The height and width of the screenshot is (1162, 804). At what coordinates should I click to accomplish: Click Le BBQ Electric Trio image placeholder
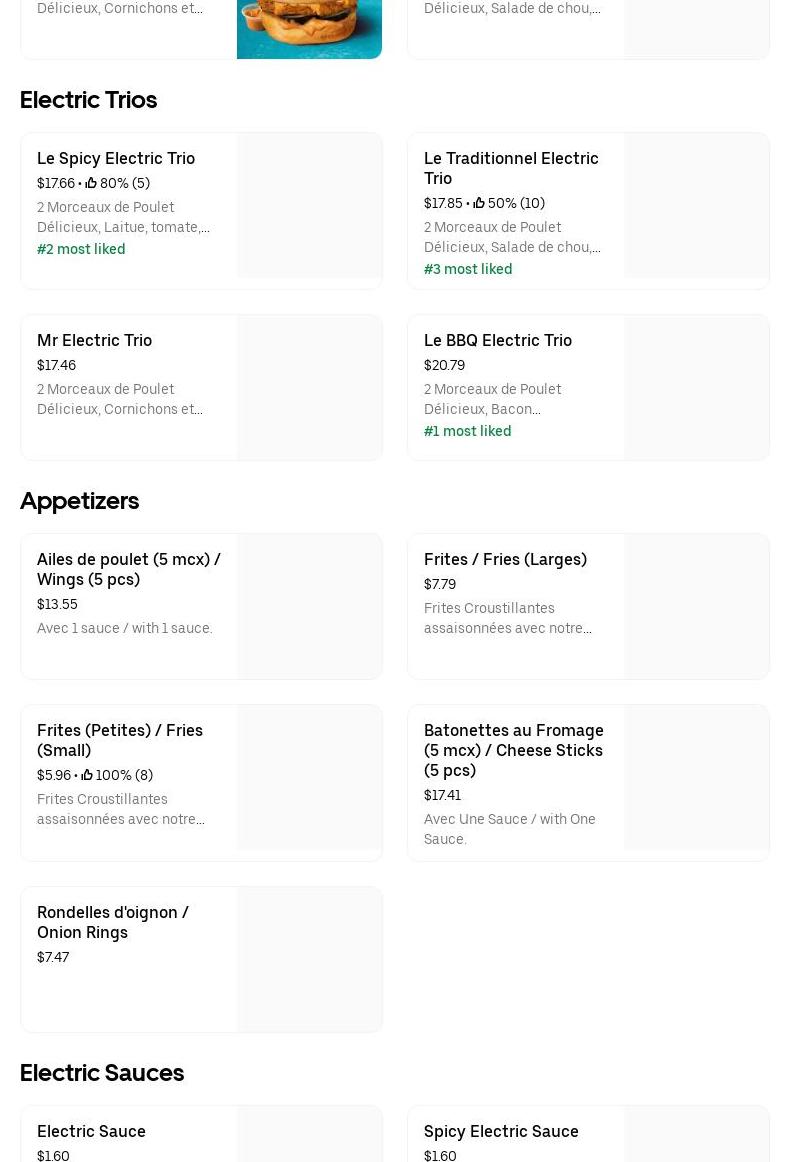coord(696,388)
